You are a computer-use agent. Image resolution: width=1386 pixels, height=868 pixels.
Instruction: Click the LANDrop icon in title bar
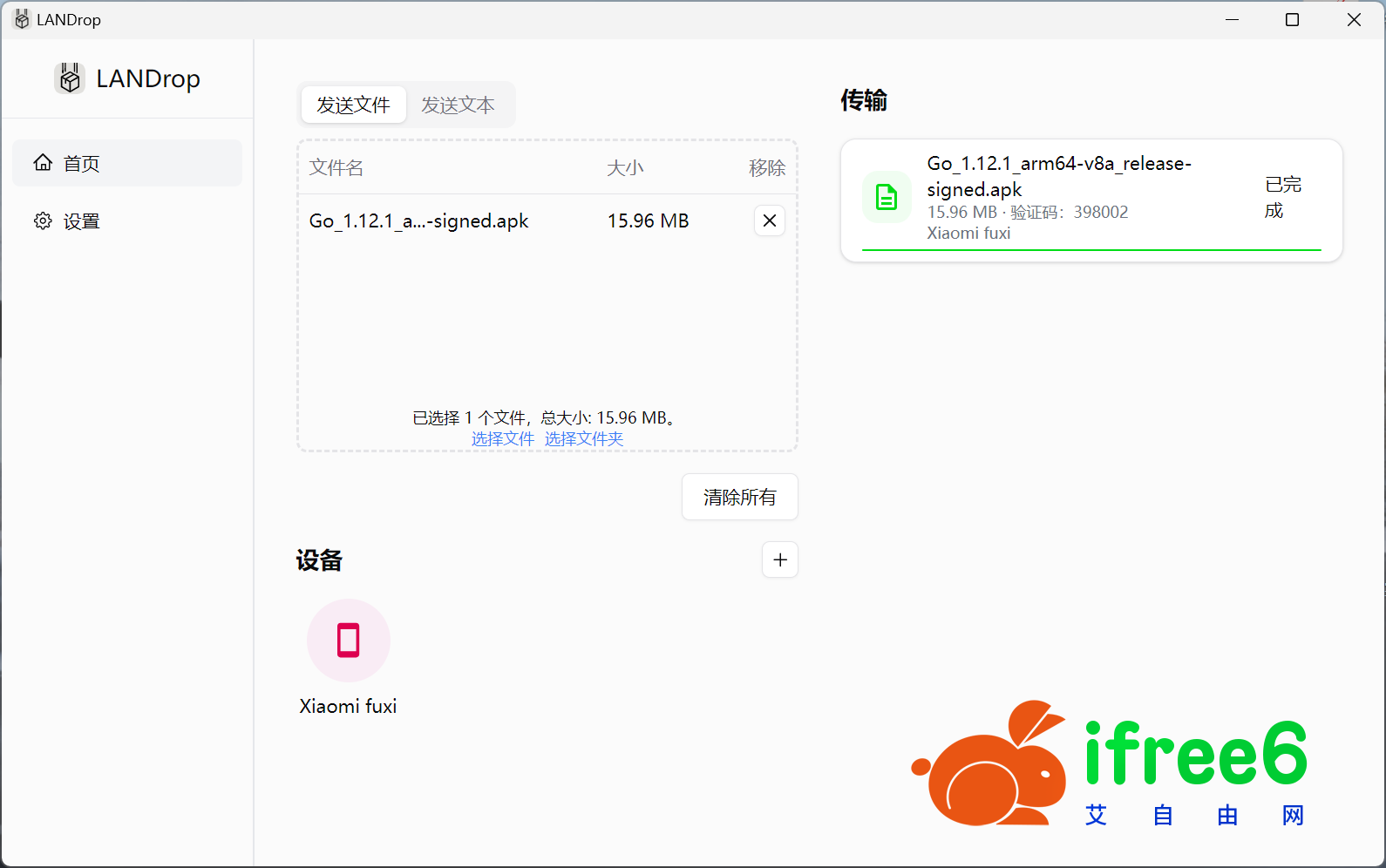[x=22, y=19]
